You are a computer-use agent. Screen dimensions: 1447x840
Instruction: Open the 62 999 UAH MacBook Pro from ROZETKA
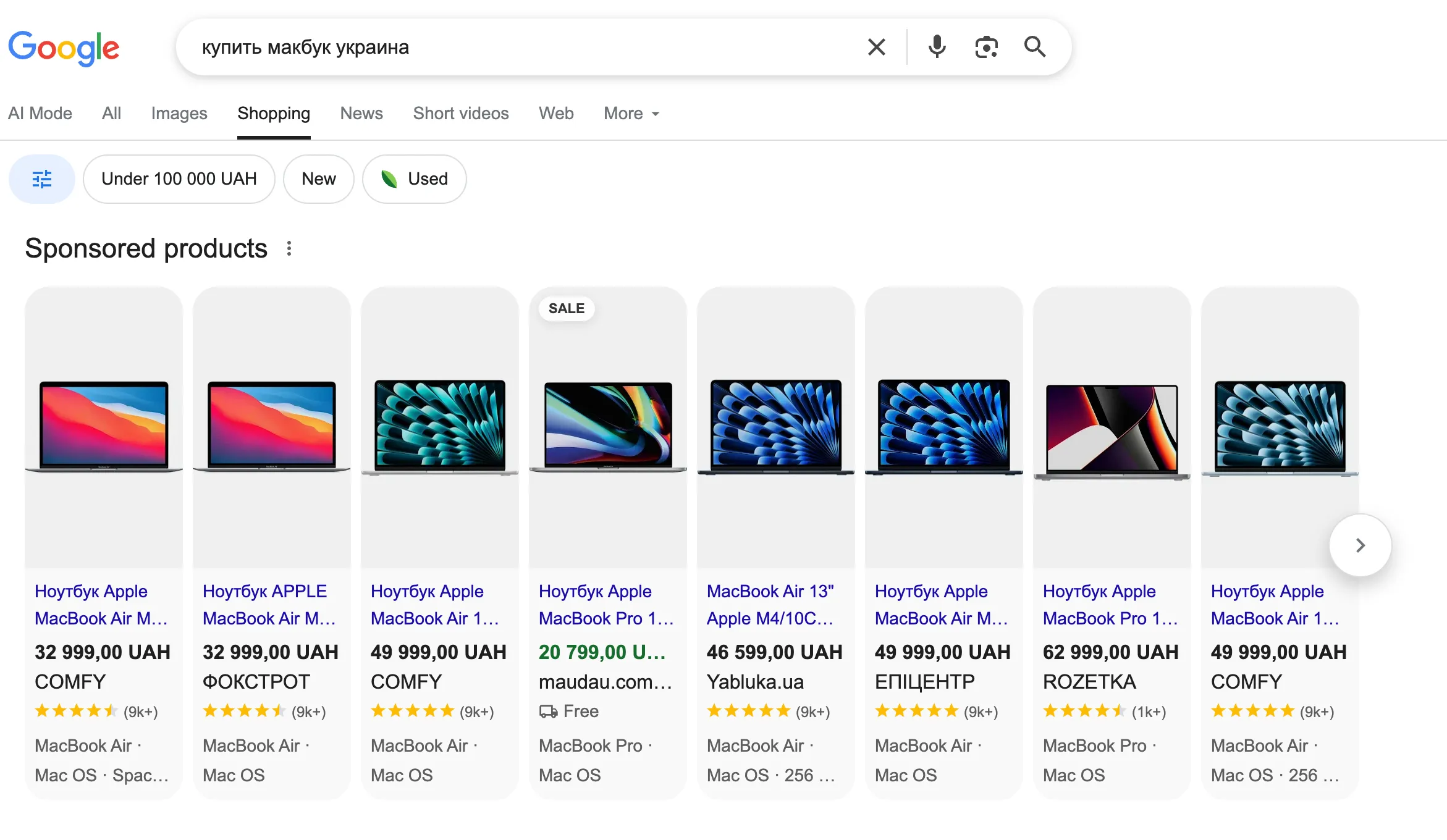[1110, 605]
